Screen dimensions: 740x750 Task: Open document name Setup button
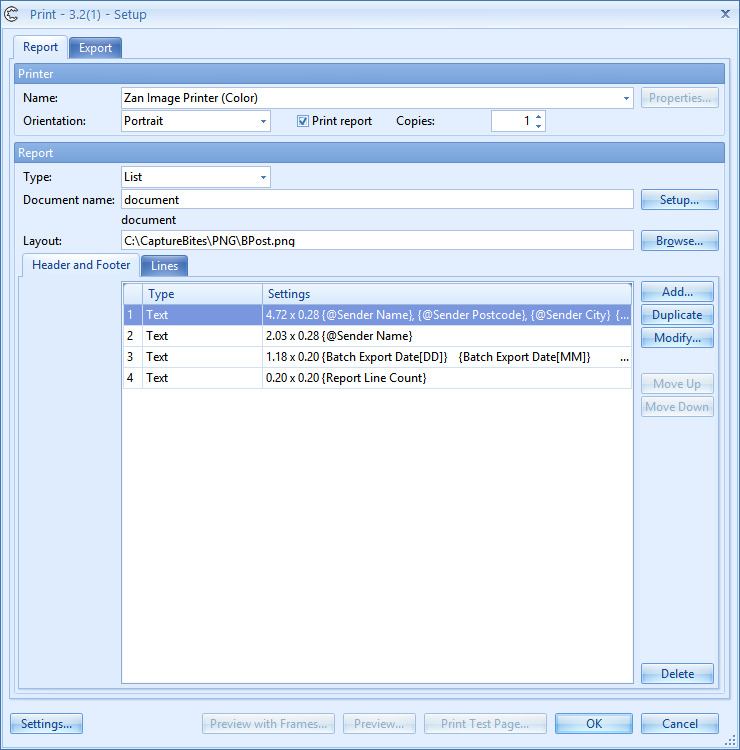coord(679,200)
